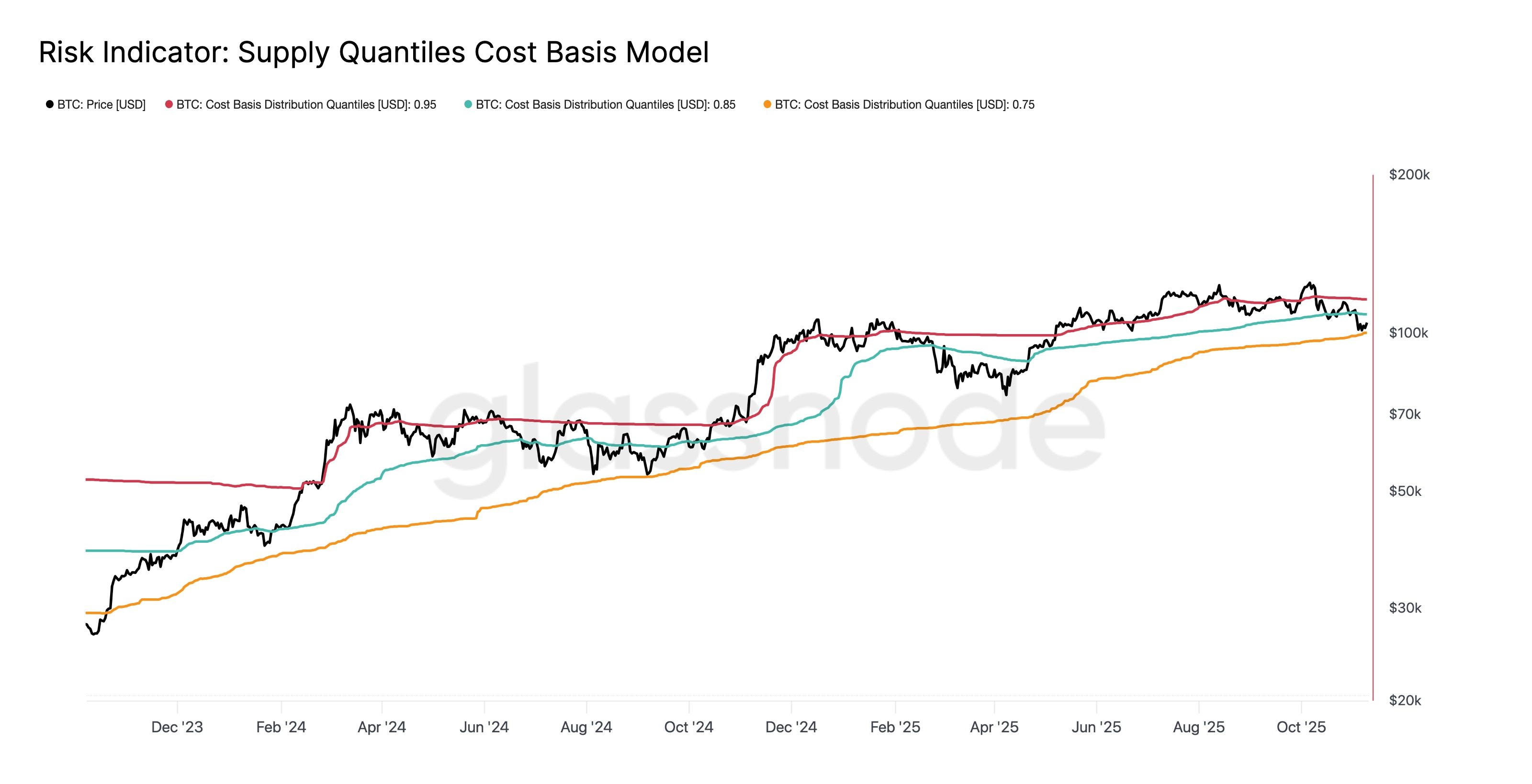Select the Dec '24 x-axis label

[791, 727]
